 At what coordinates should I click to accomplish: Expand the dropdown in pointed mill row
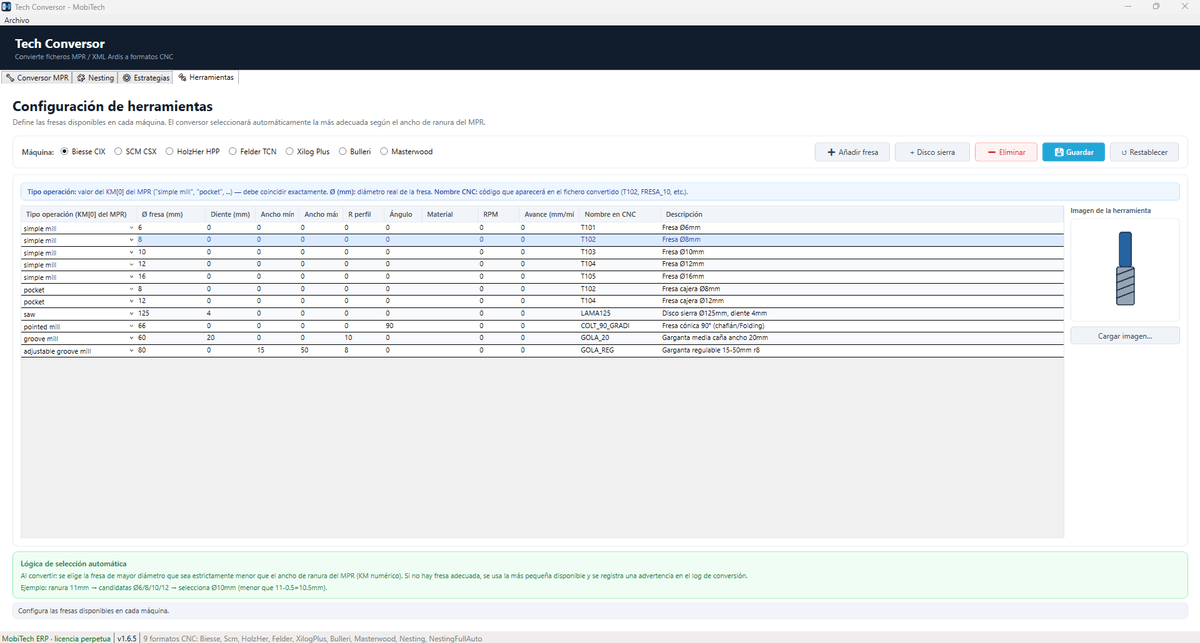tap(131, 325)
